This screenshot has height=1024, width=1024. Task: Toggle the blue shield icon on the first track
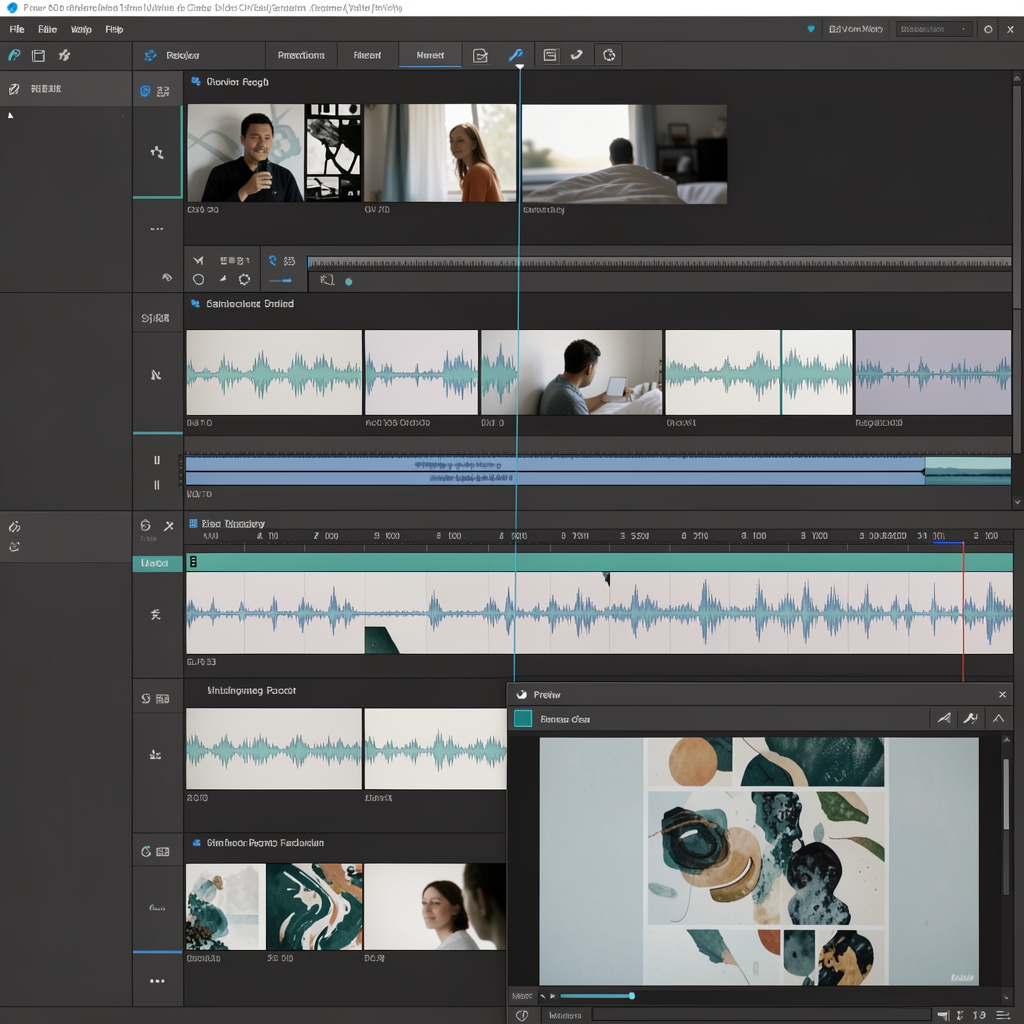pyautogui.click(x=145, y=91)
